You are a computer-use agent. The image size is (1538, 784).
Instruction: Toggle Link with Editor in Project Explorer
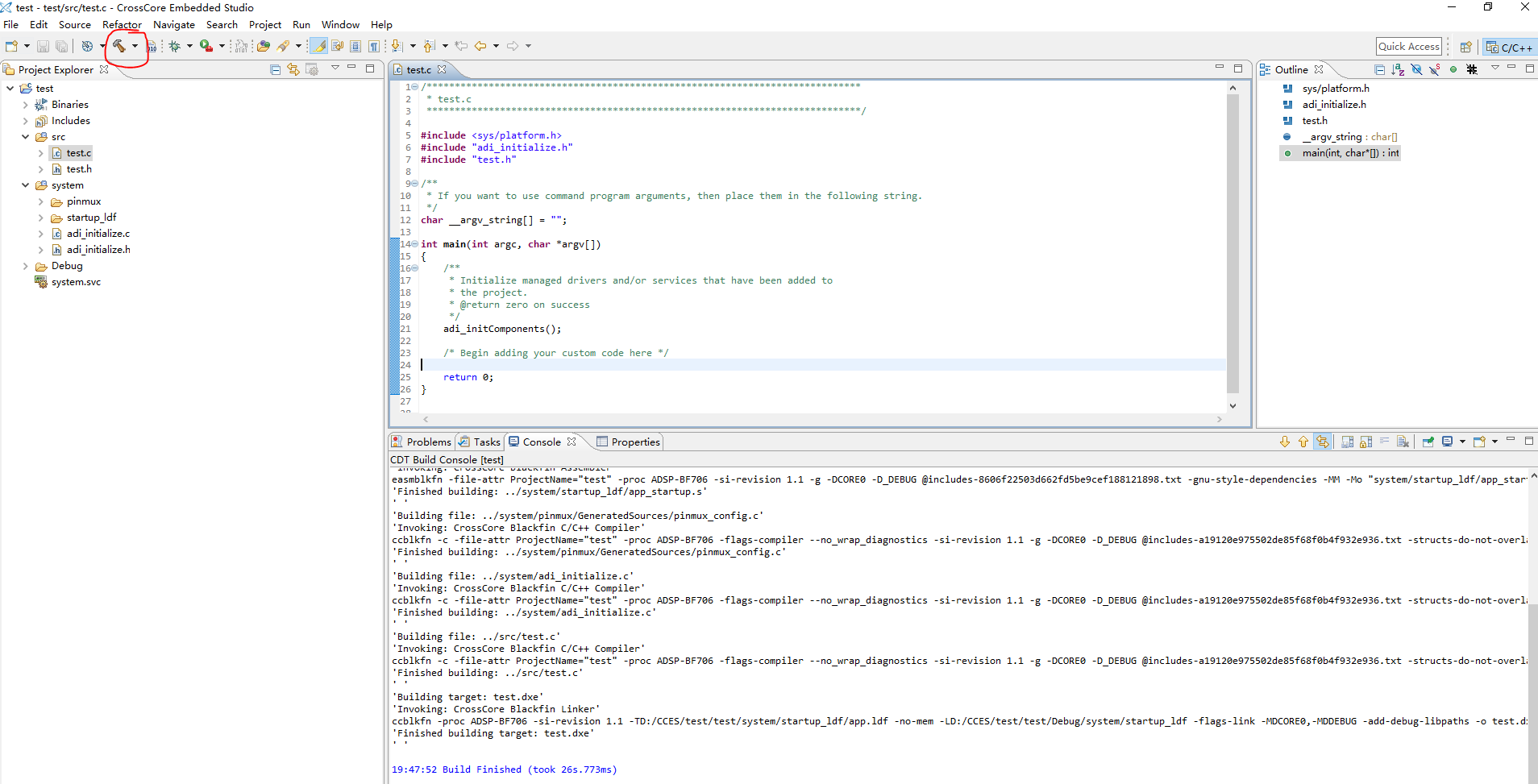pyautogui.click(x=293, y=69)
